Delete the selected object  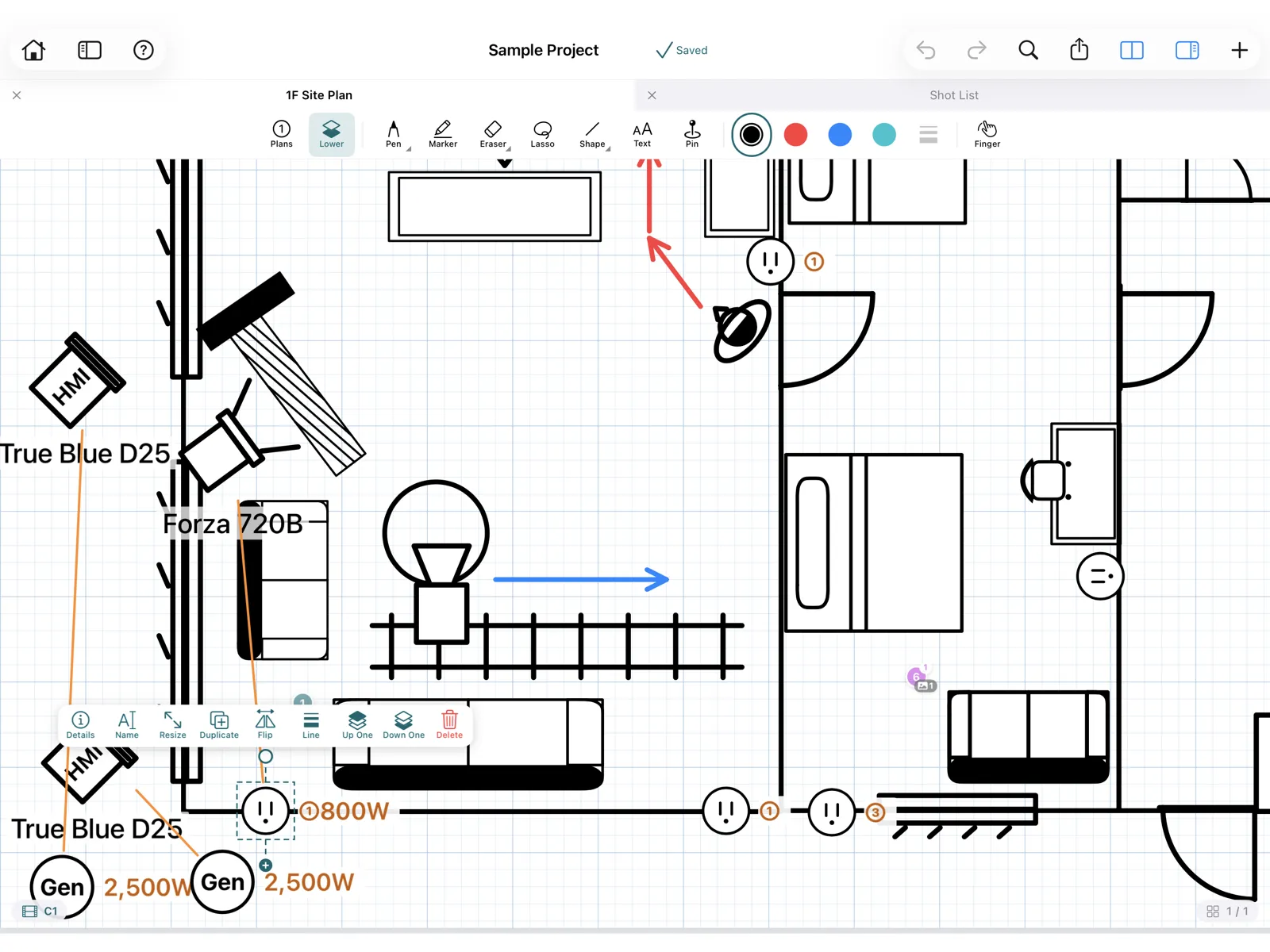[x=449, y=725]
